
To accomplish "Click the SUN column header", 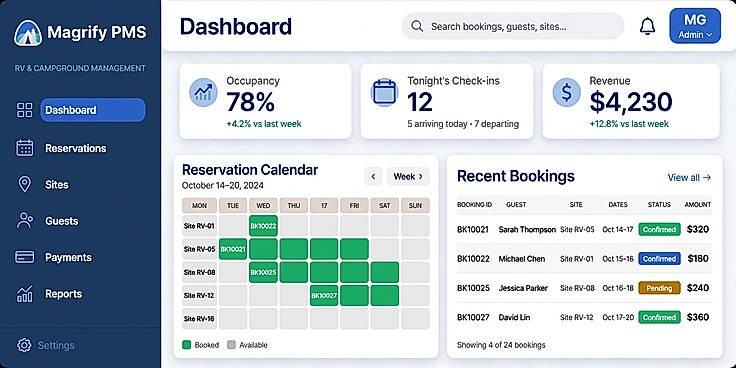I will pos(415,206).
